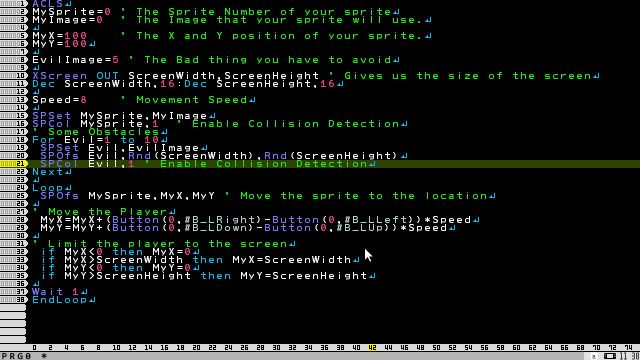Click the Wait 1 statement

point(56,292)
